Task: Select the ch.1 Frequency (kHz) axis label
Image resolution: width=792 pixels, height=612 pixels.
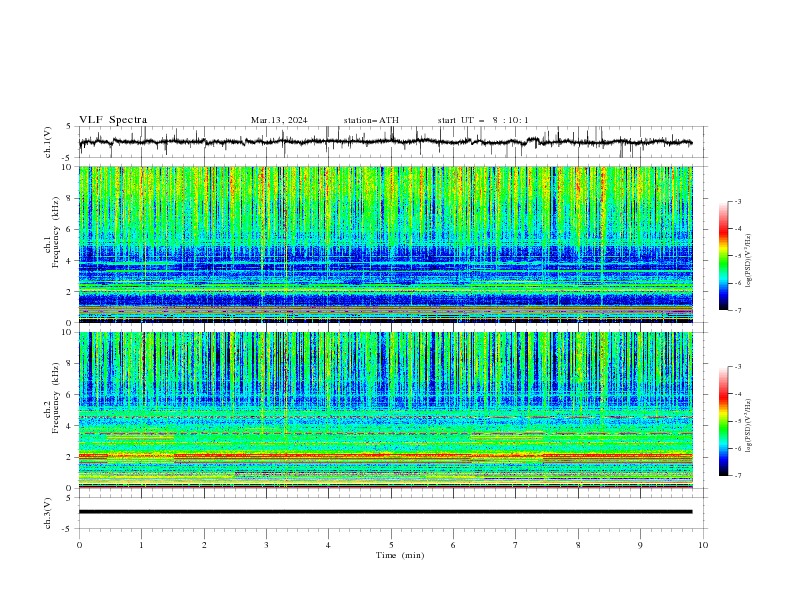Action: (x=52, y=233)
